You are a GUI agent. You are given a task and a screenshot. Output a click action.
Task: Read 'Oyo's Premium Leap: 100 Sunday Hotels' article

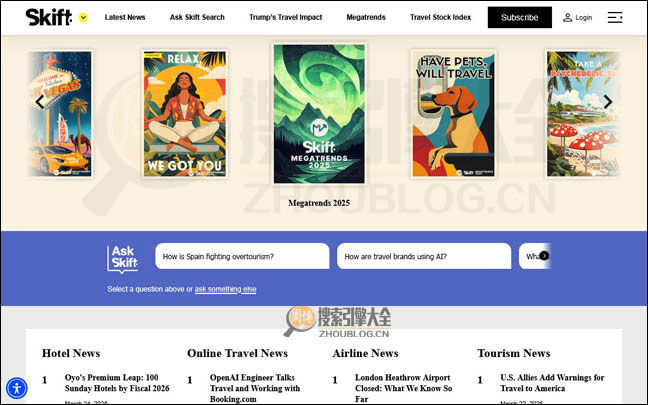tap(117, 383)
